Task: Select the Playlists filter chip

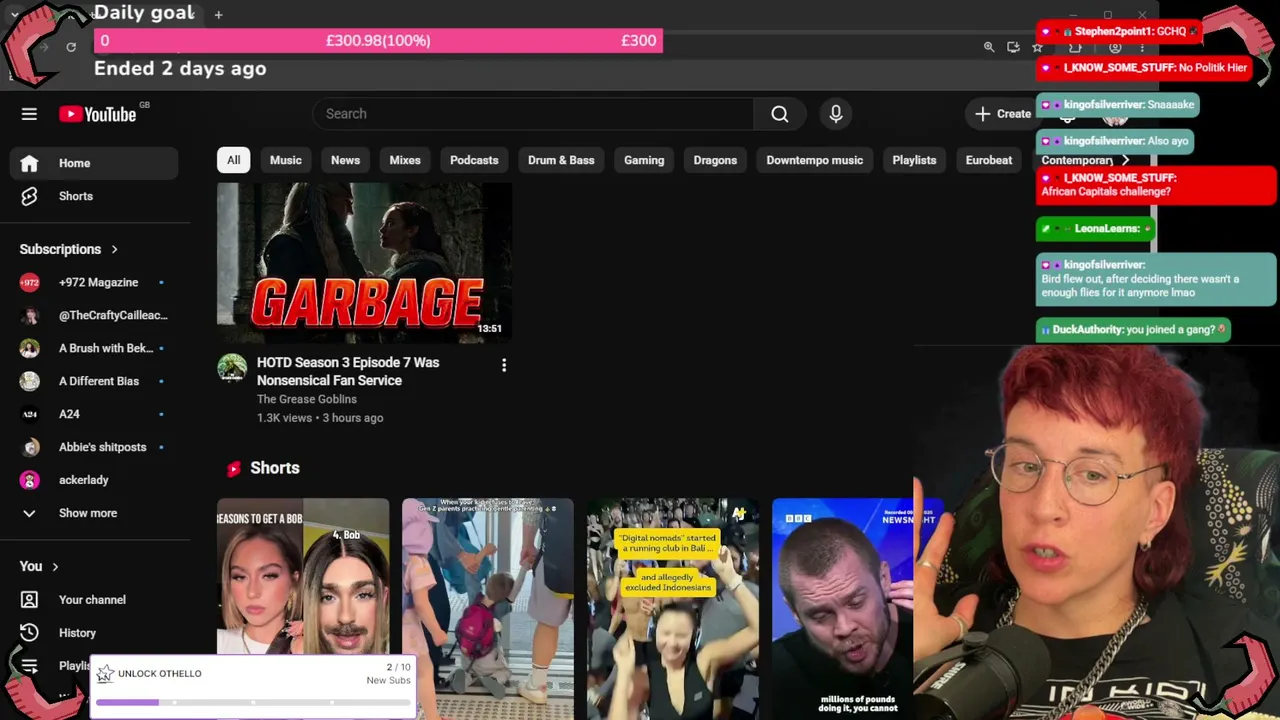Action: 914,160
